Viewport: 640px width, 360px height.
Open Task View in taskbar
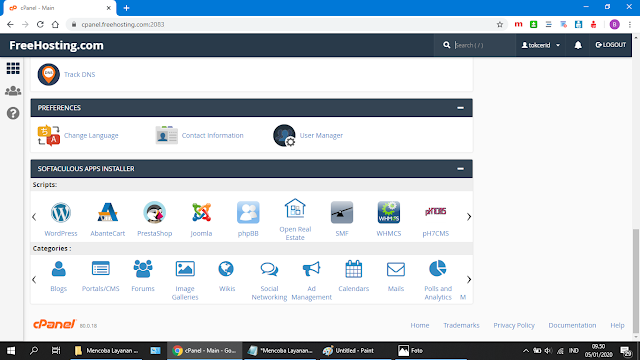coord(56,351)
